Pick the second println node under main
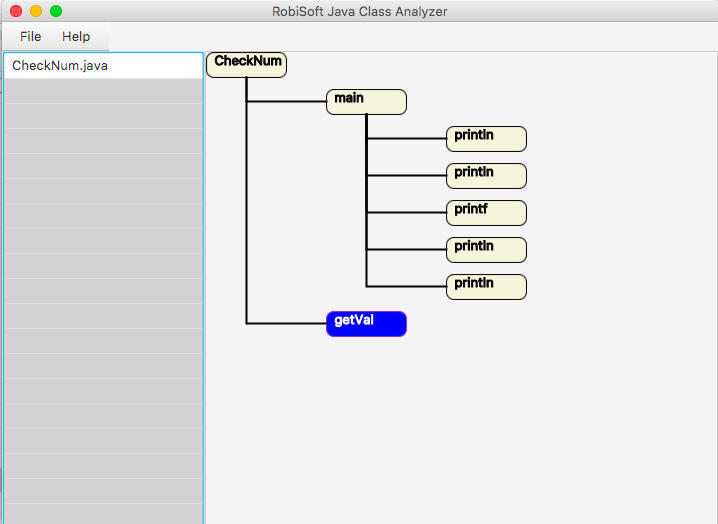The width and height of the screenshot is (718, 524). point(486,176)
